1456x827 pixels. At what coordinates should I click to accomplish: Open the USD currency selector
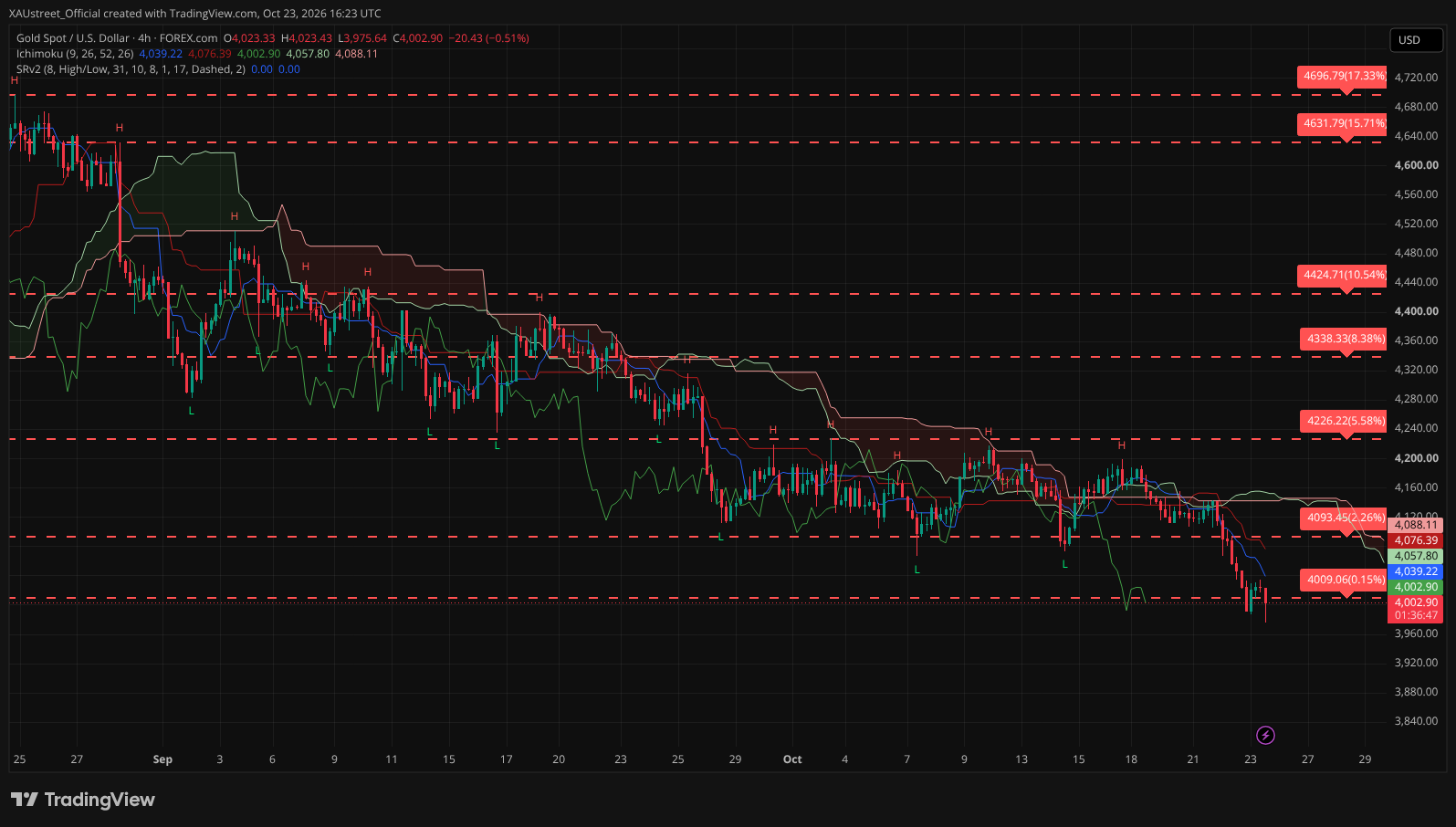[x=1416, y=39]
